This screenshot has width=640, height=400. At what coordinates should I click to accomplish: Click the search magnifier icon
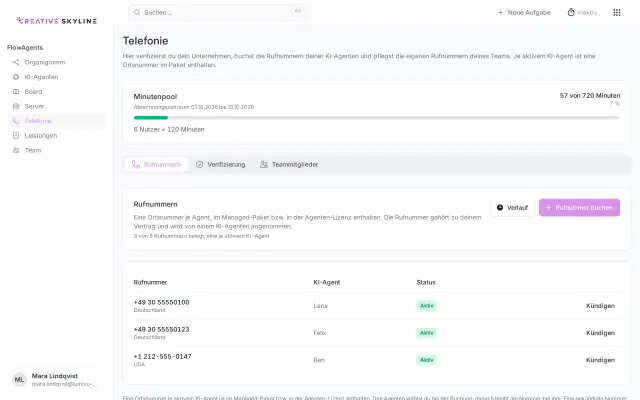pos(137,13)
